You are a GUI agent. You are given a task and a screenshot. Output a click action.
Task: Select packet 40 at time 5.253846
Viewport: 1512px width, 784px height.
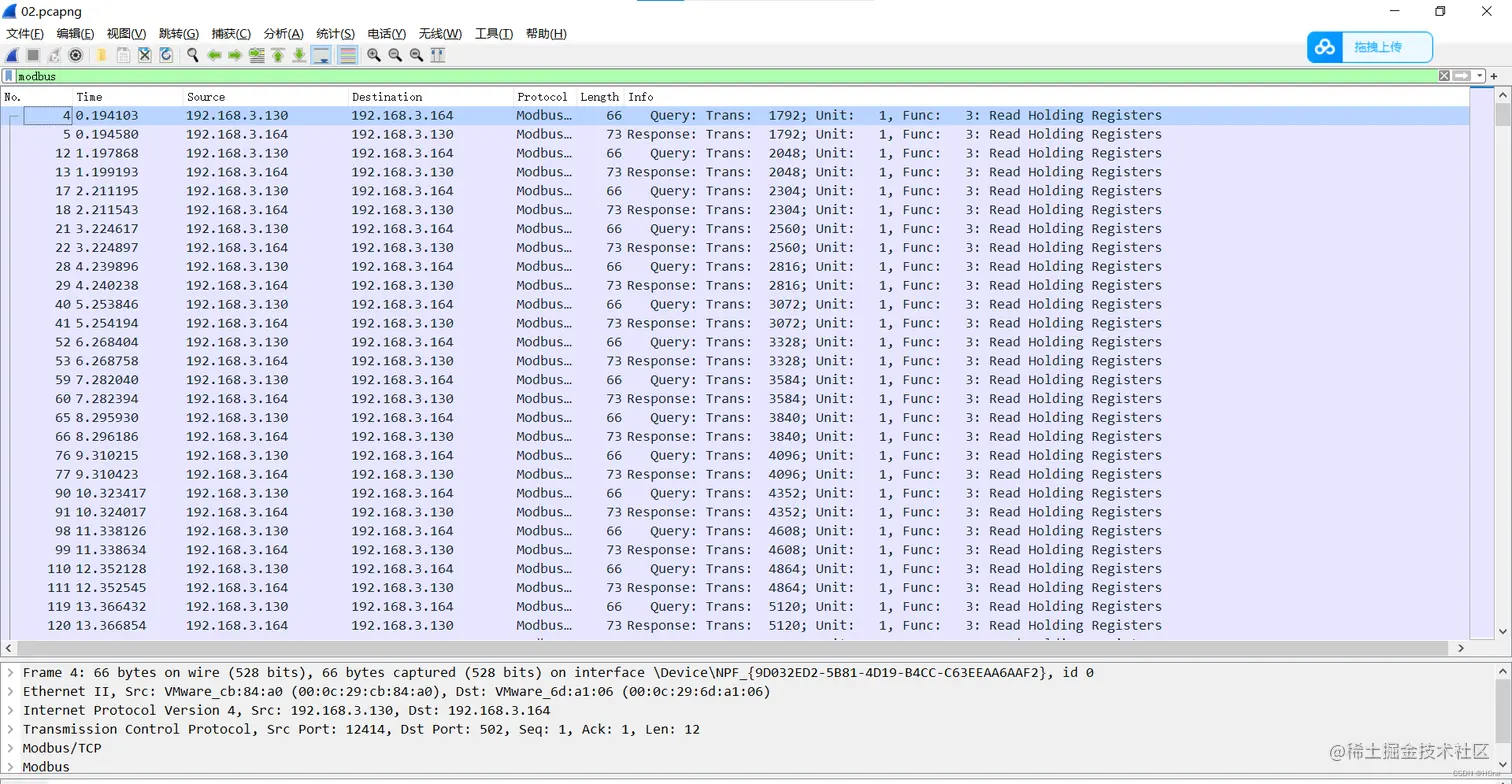pyautogui.click(x=735, y=305)
